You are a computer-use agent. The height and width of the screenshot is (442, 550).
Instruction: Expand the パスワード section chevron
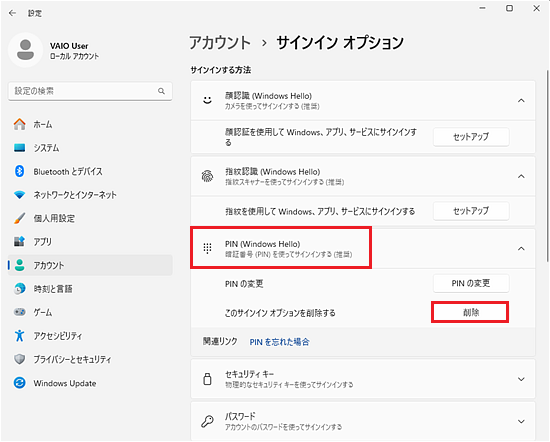521,421
